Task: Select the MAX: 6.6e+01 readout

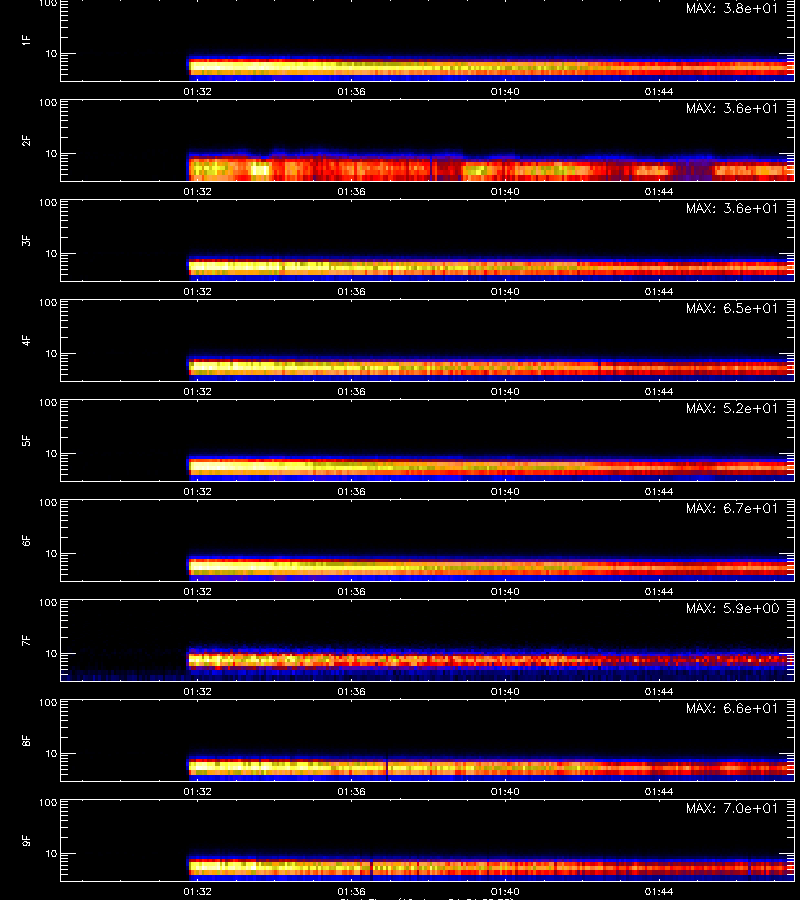Action: (732, 708)
